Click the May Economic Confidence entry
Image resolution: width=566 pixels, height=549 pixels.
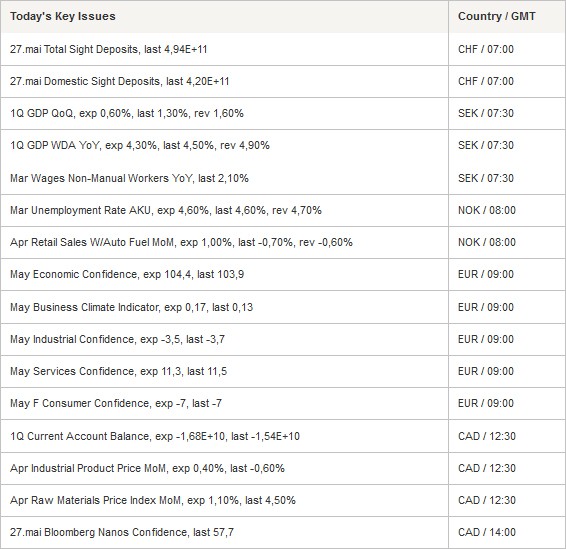pyautogui.click(x=127, y=274)
